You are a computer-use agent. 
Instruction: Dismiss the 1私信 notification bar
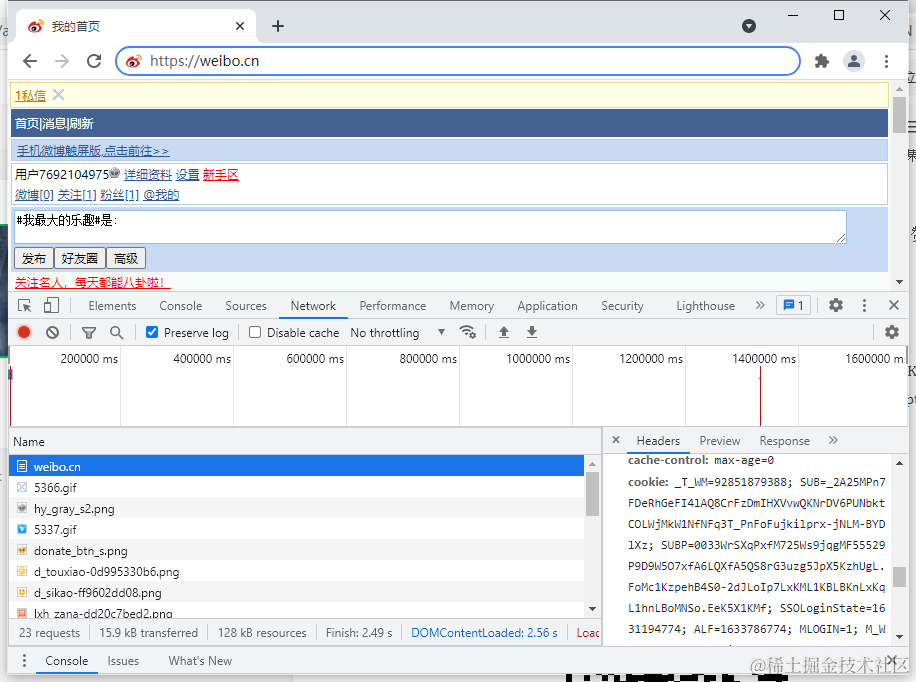coord(58,95)
